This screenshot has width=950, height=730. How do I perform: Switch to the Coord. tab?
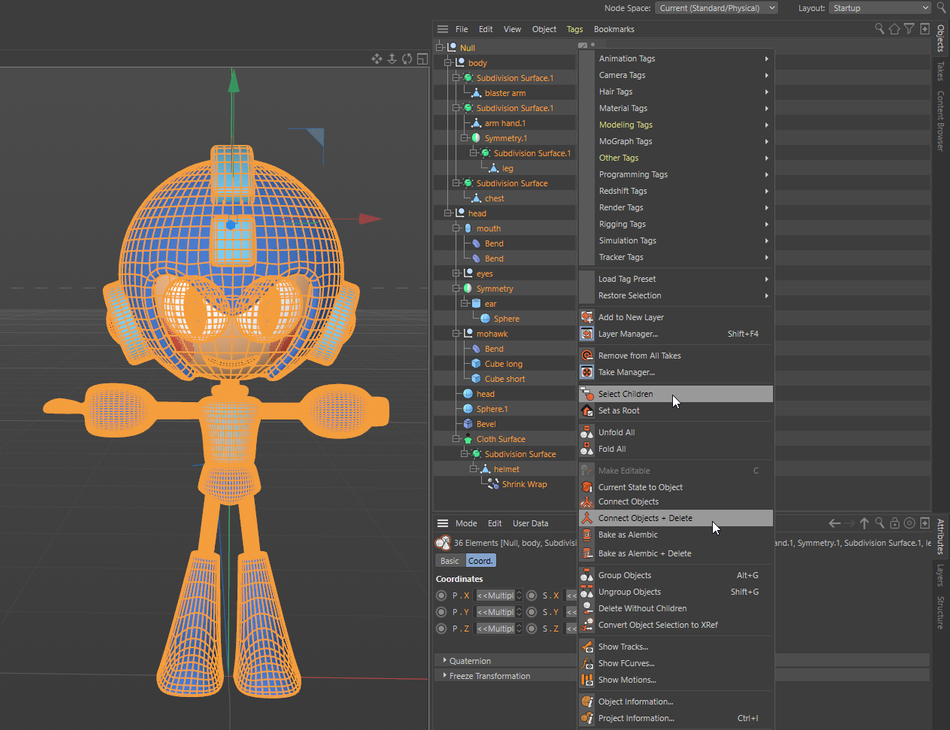tap(480, 561)
